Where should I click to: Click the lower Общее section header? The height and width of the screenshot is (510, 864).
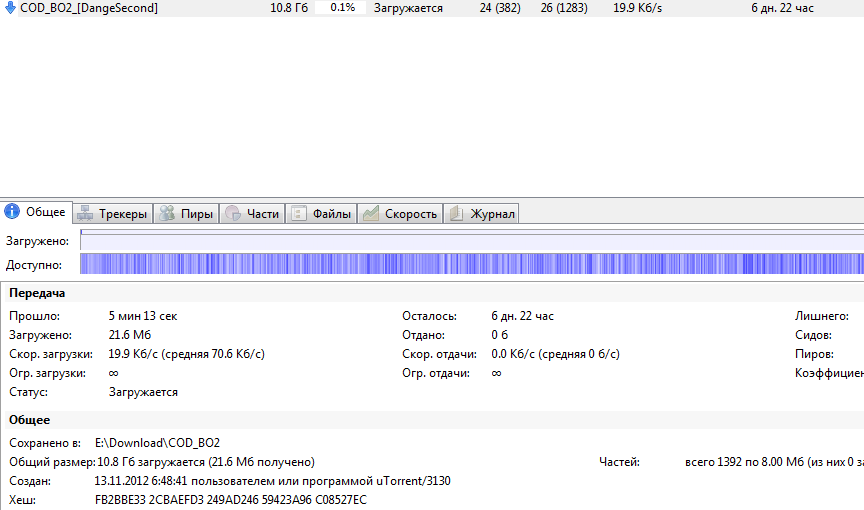click(29, 420)
